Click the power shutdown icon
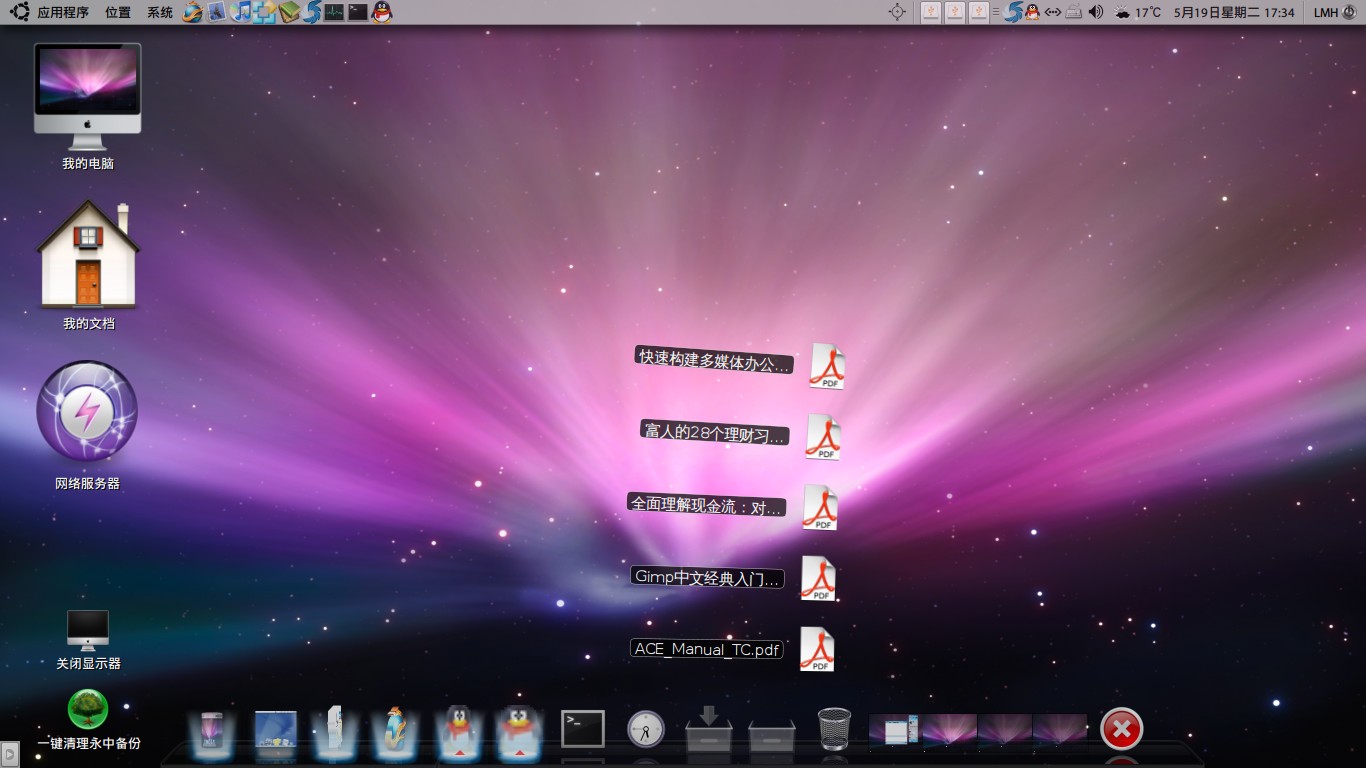Viewport: 1366px width, 768px height. [x=1349, y=12]
